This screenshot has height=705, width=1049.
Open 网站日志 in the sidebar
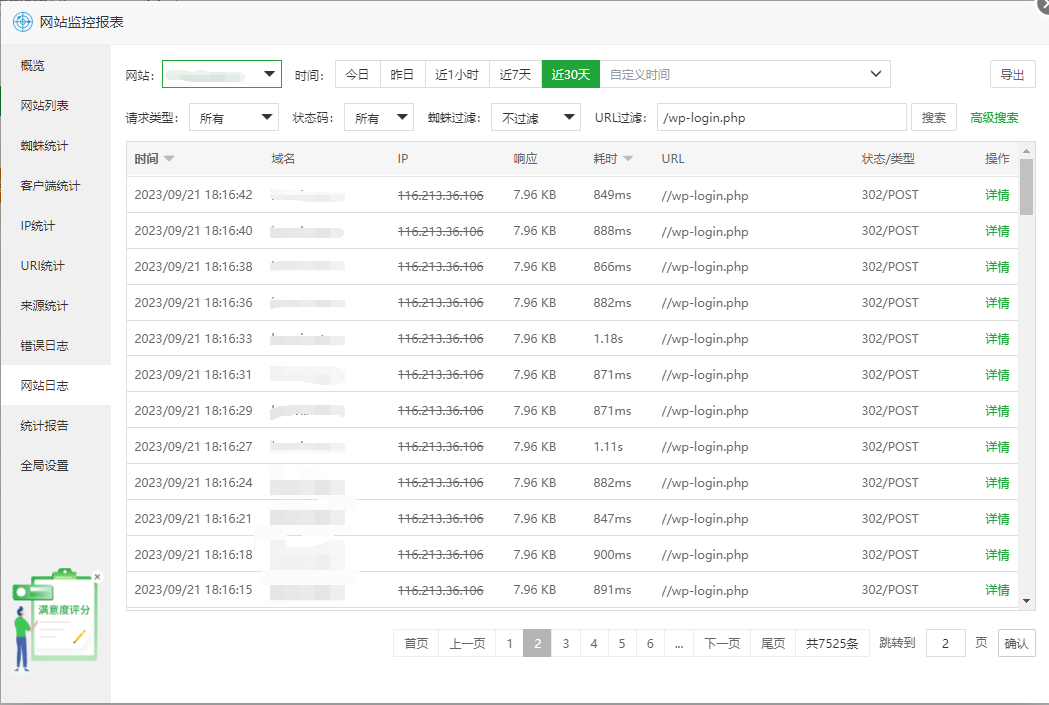[x=56, y=385]
